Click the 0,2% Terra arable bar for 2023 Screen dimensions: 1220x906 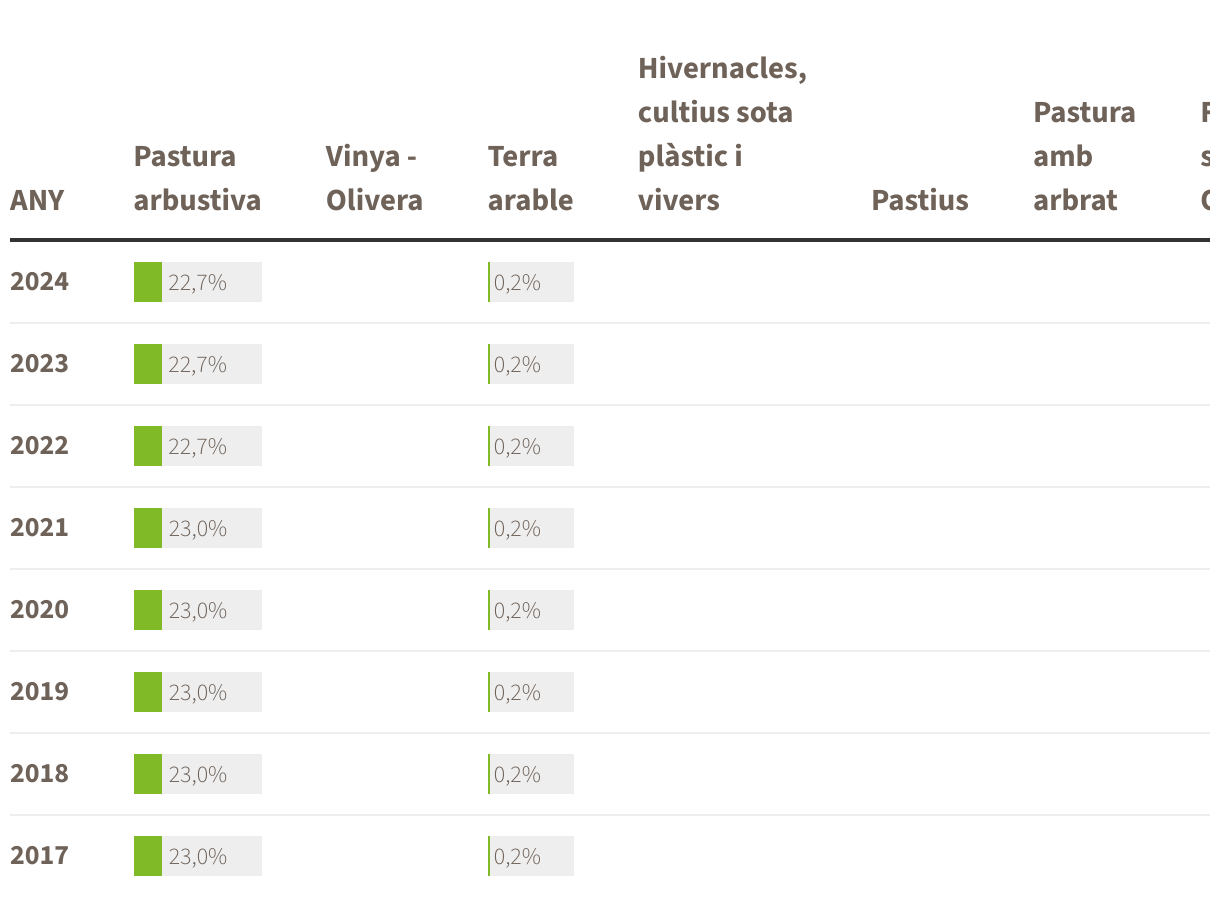click(531, 364)
